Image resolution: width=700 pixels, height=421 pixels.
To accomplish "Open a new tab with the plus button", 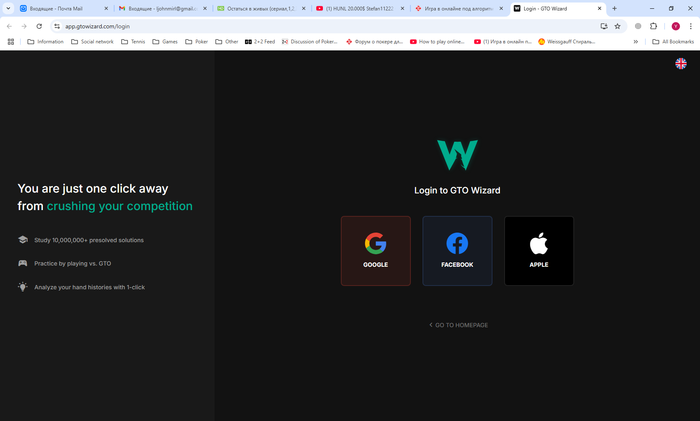I will [x=614, y=8].
